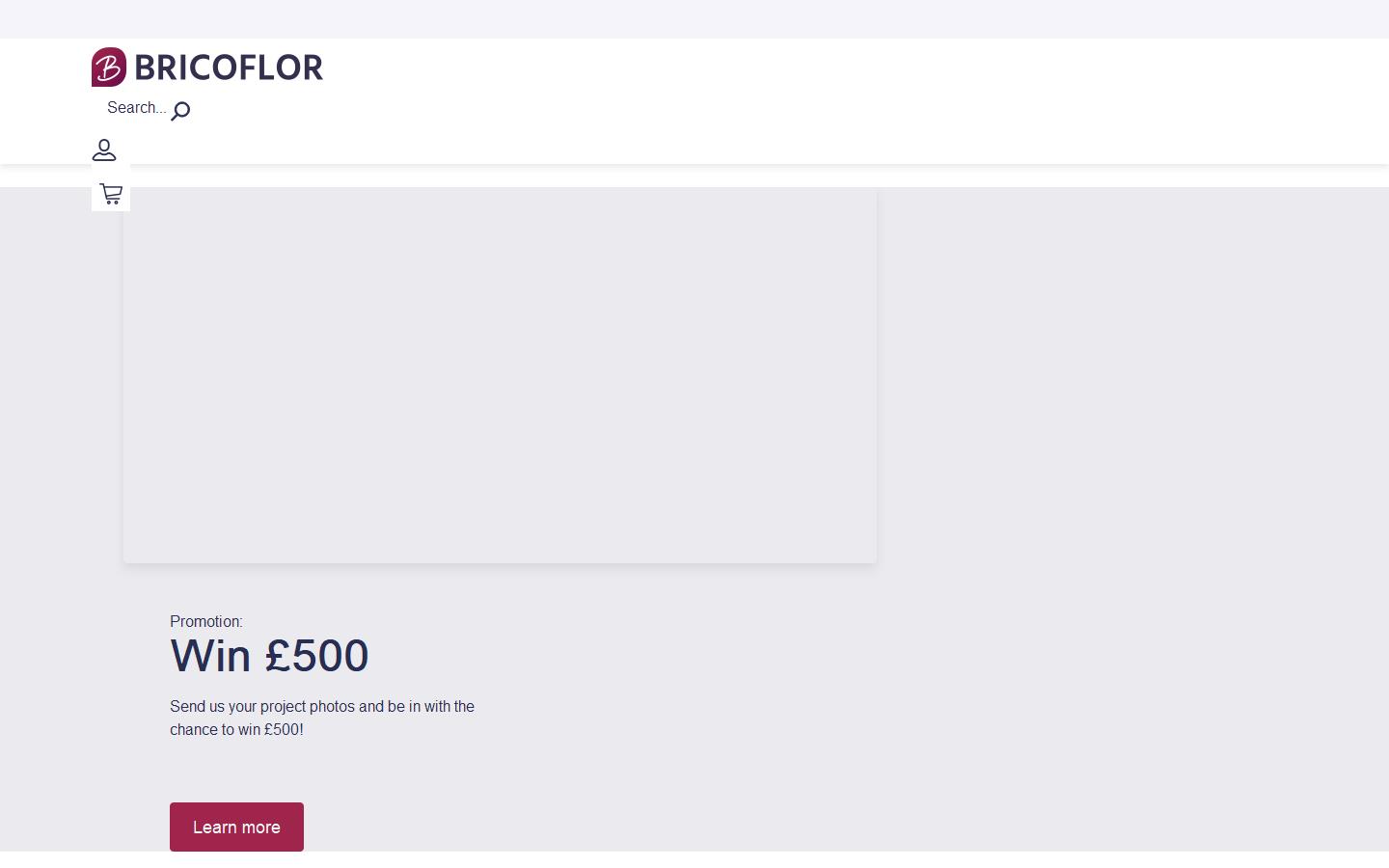Click inside the Search... field
The image size is (1389, 868).
click(137, 108)
